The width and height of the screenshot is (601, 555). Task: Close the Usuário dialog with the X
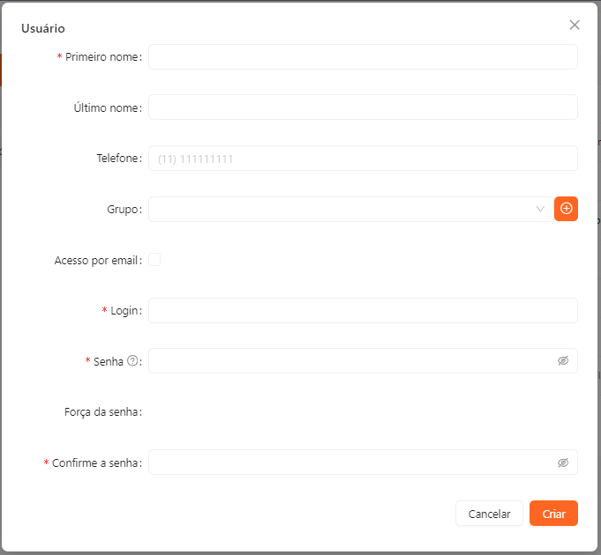pyautogui.click(x=574, y=25)
